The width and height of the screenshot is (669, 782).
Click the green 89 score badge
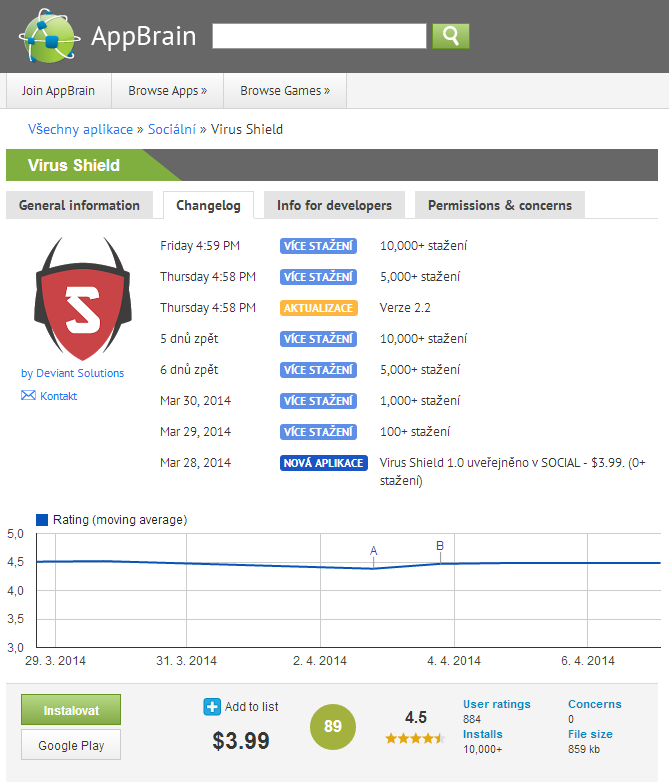coord(333,727)
